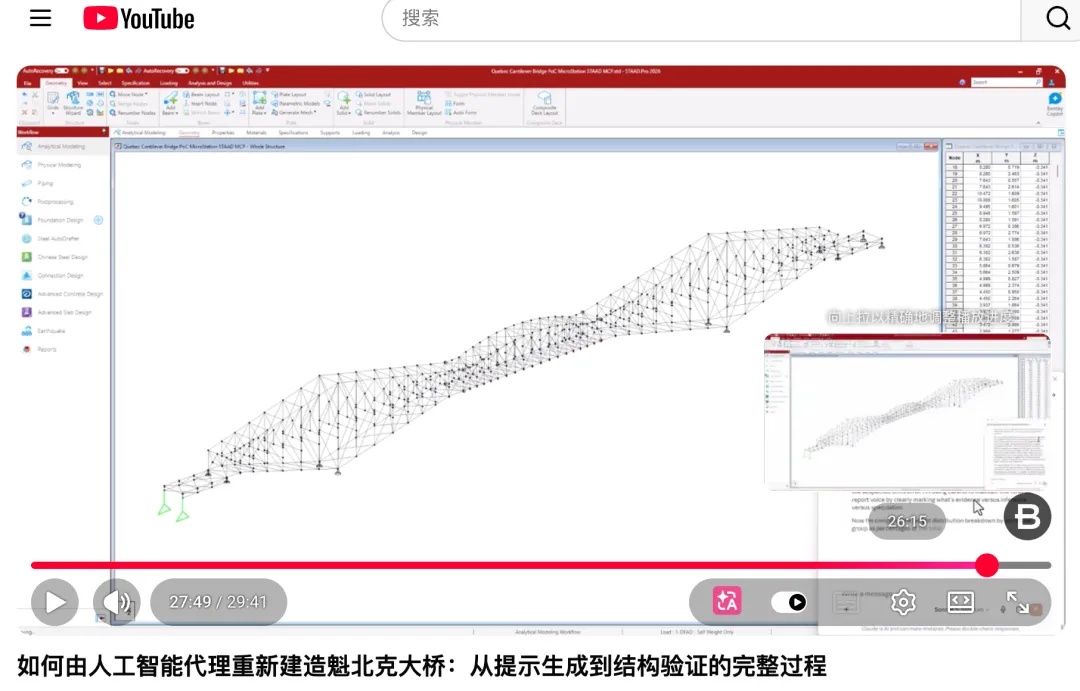The height and width of the screenshot is (691, 1080).
Task: Click the plus icon beside Foundation Design
Action: click(x=98, y=220)
